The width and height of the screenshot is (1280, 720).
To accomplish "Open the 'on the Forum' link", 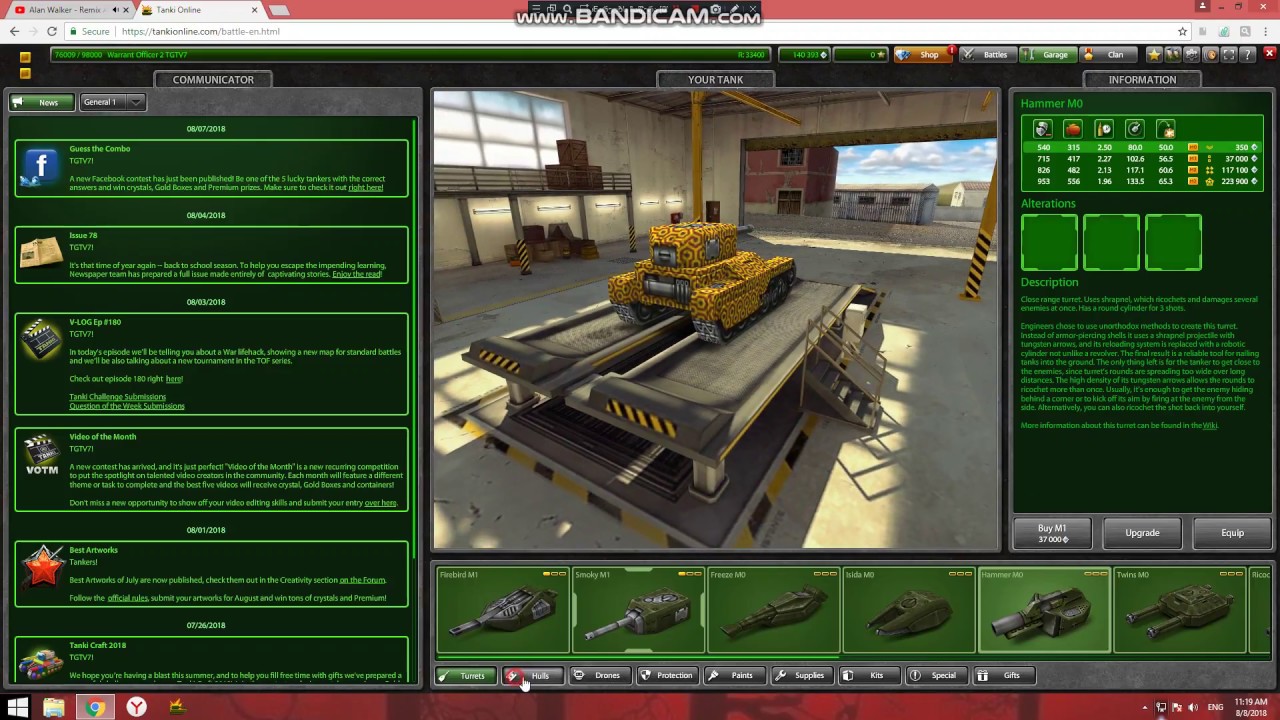I will (362, 580).
